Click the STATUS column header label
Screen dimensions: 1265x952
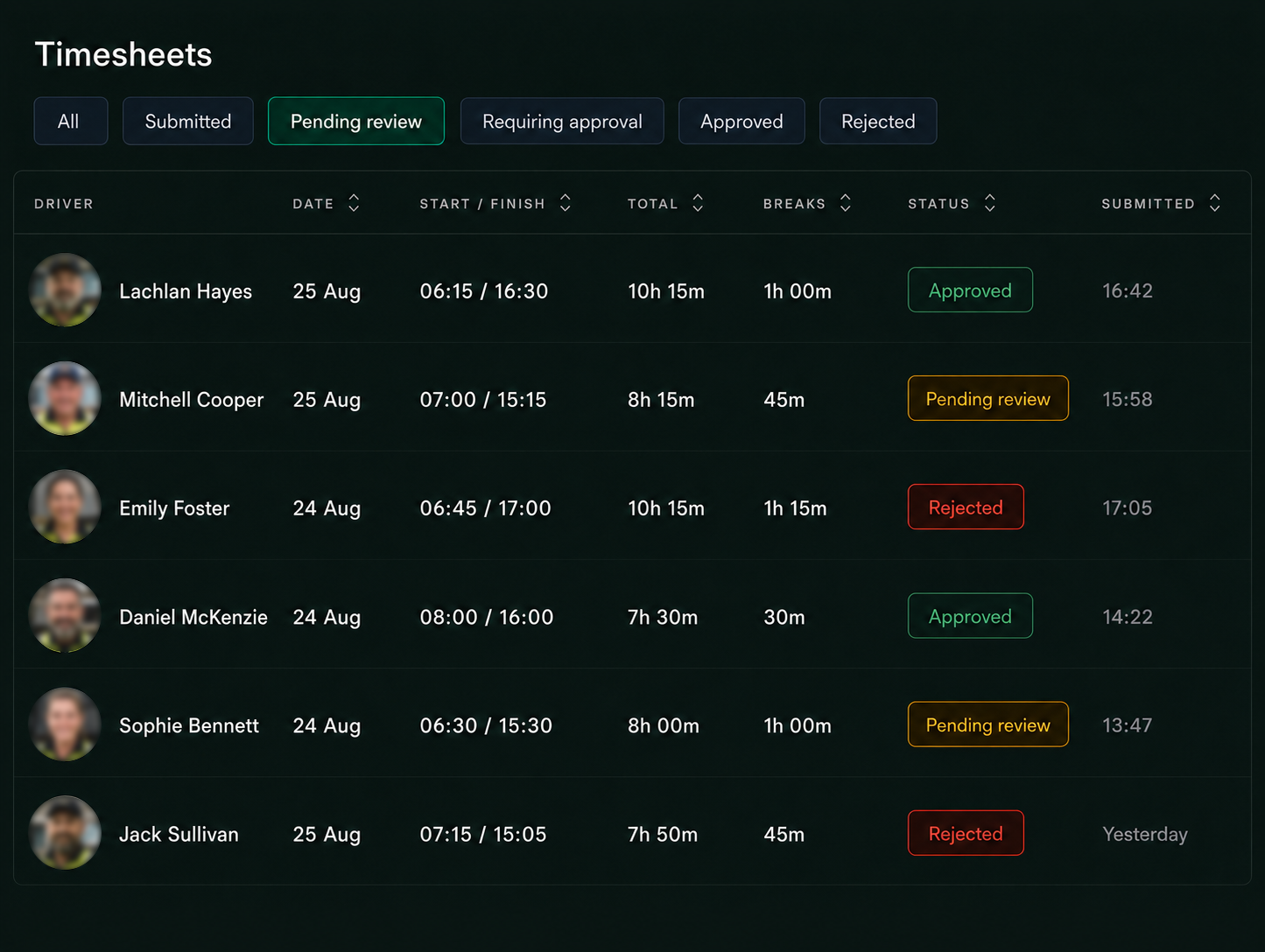coord(938,204)
